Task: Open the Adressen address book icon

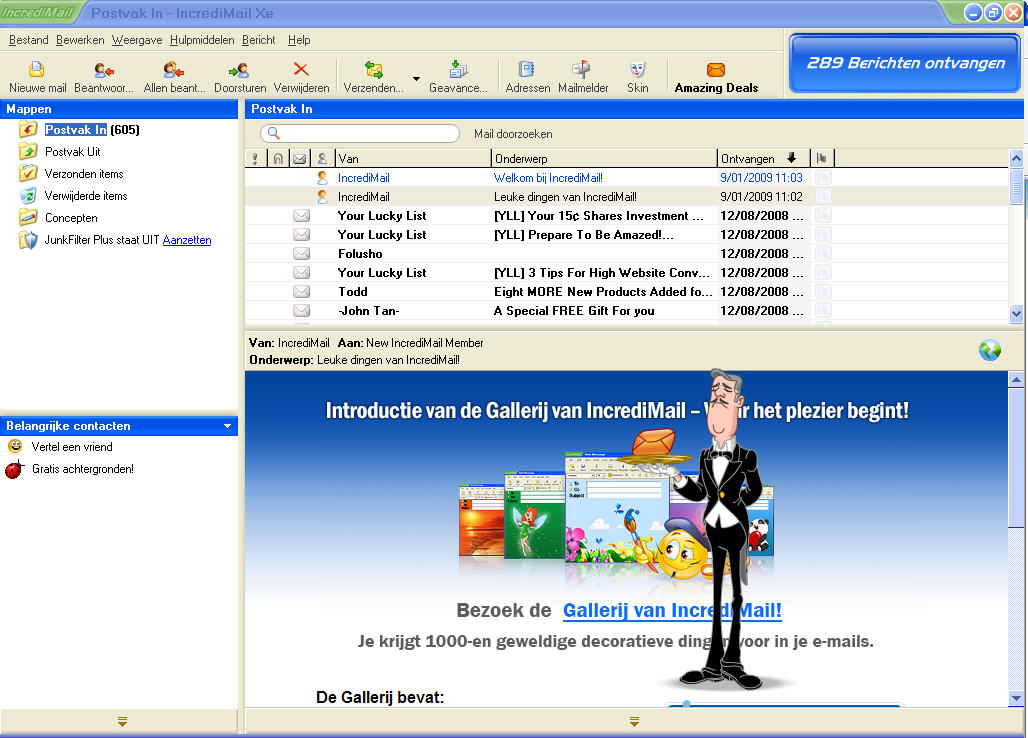Action: (x=526, y=69)
